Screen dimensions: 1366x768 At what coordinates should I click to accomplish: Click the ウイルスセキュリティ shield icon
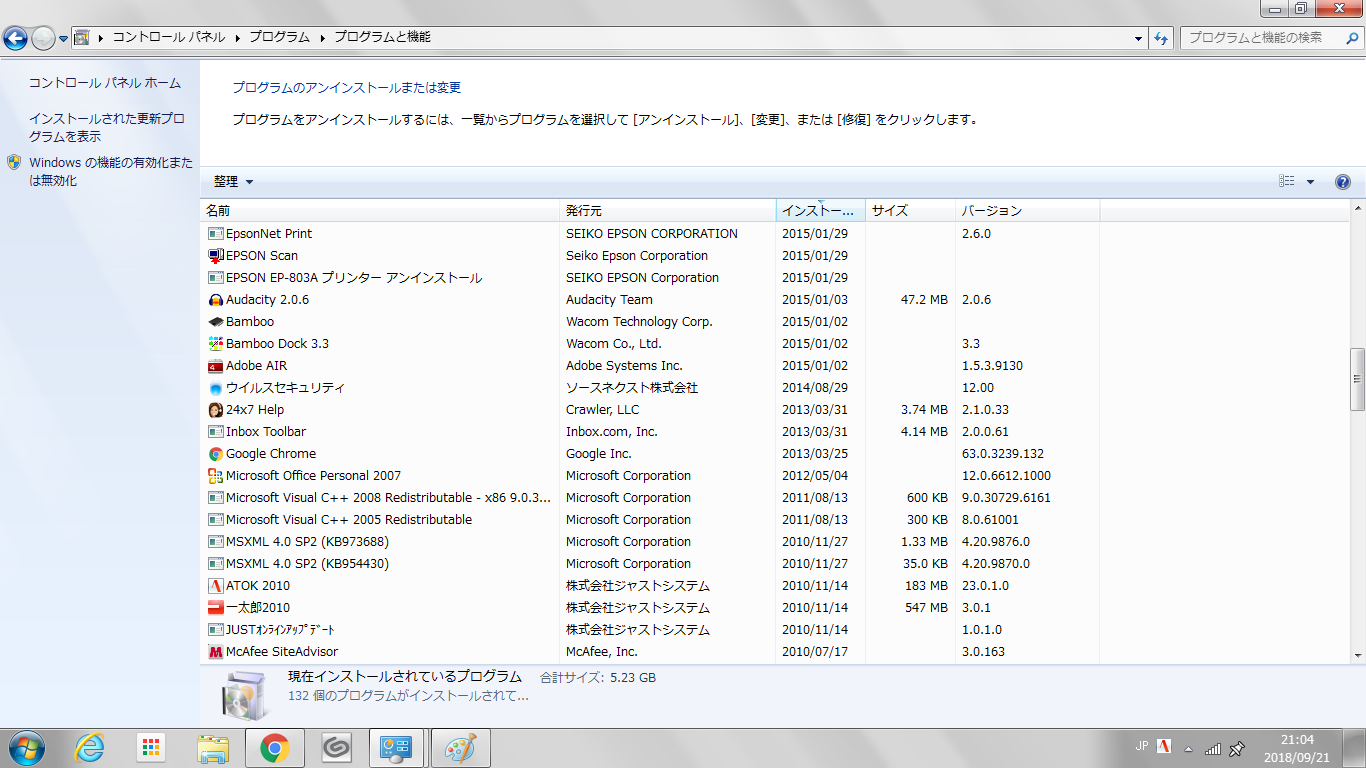coord(215,388)
